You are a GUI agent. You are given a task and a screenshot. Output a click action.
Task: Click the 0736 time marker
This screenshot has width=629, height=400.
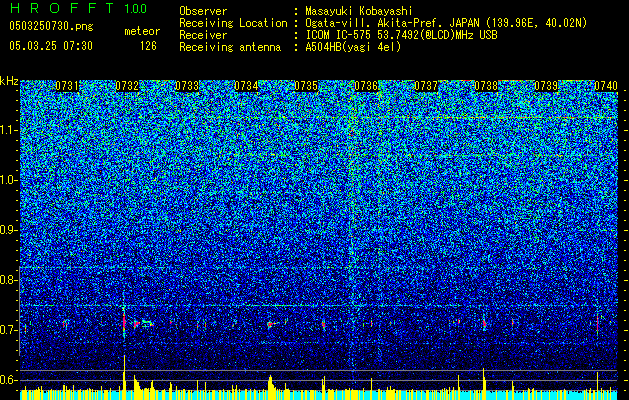tap(366, 86)
